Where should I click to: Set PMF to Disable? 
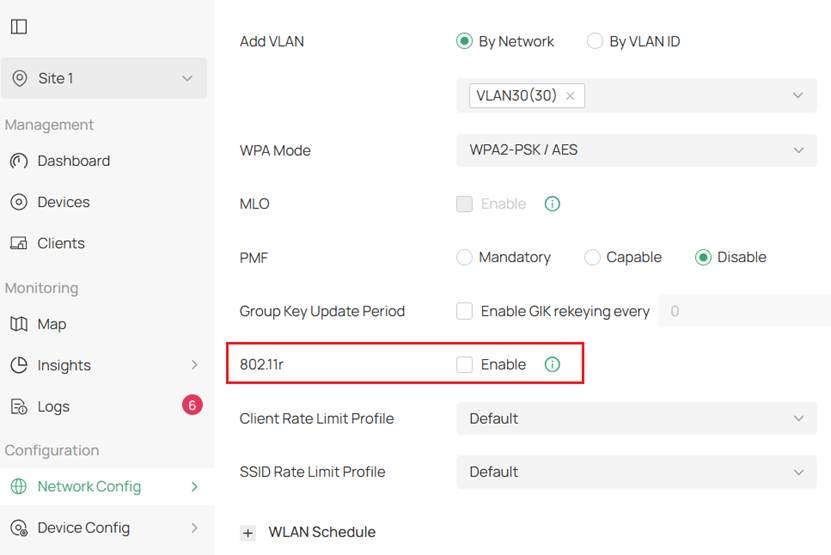coord(703,257)
